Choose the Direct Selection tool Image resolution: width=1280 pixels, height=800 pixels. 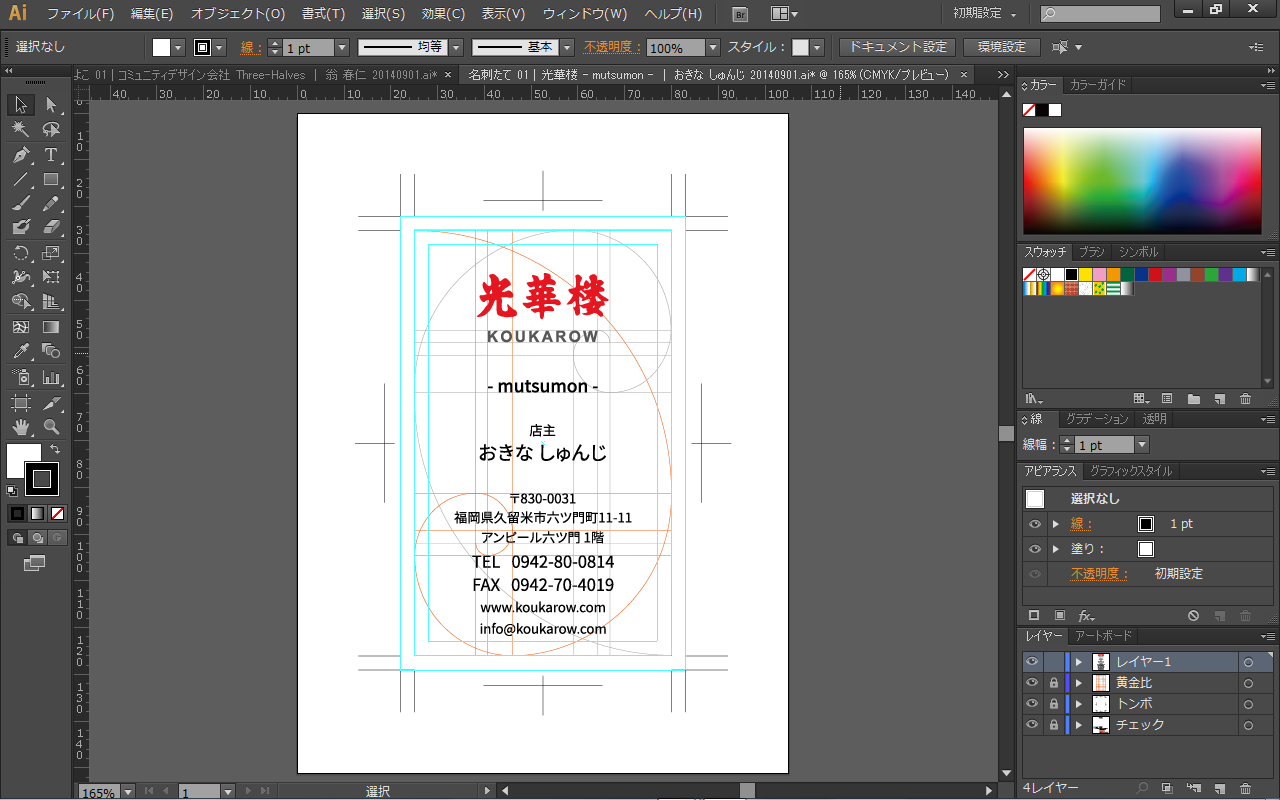[51, 105]
